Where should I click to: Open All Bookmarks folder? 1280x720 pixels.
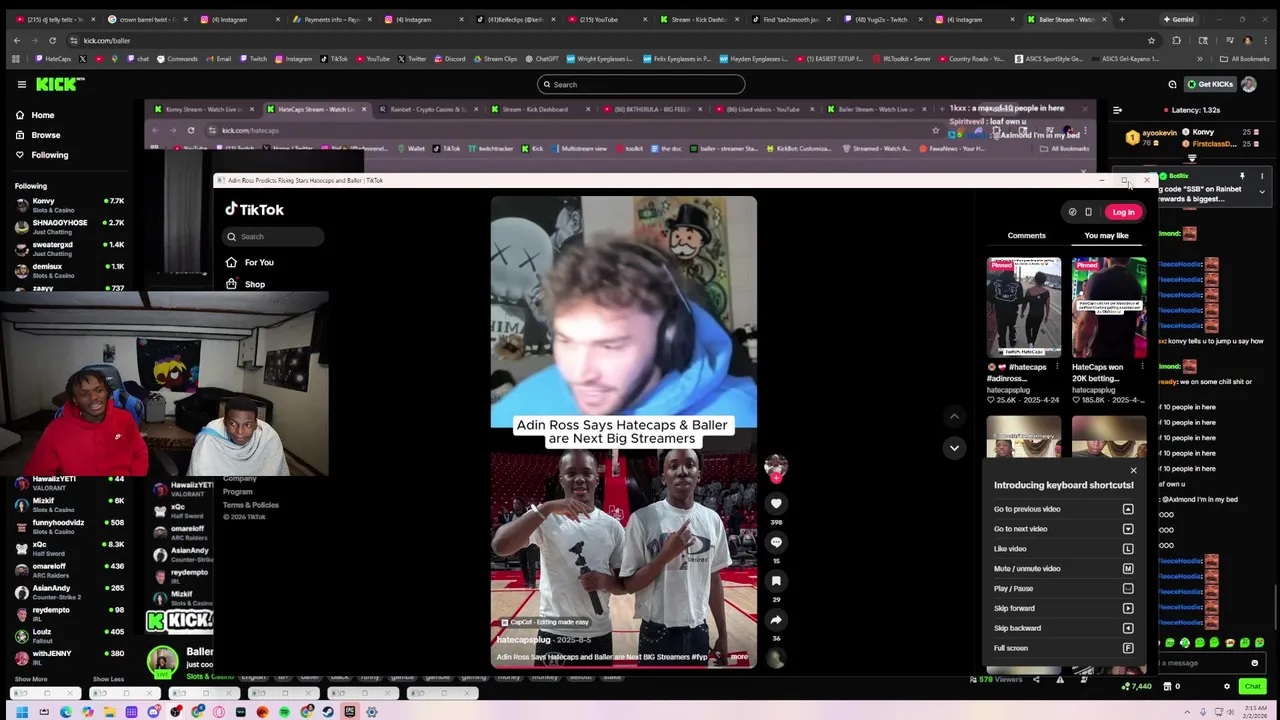pyautogui.click(x=1245, y=59)
